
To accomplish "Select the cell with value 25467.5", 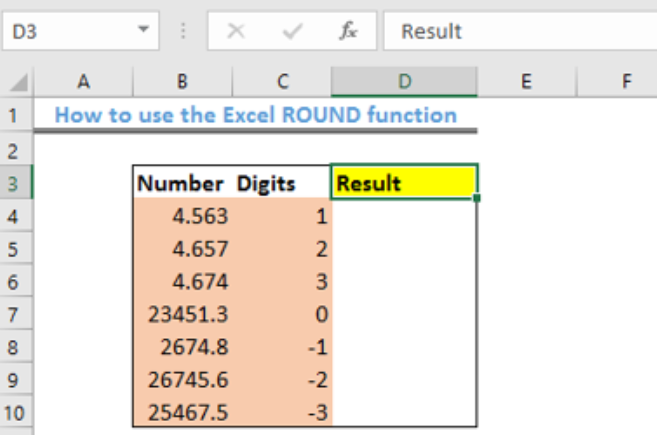I will [183, 412].
